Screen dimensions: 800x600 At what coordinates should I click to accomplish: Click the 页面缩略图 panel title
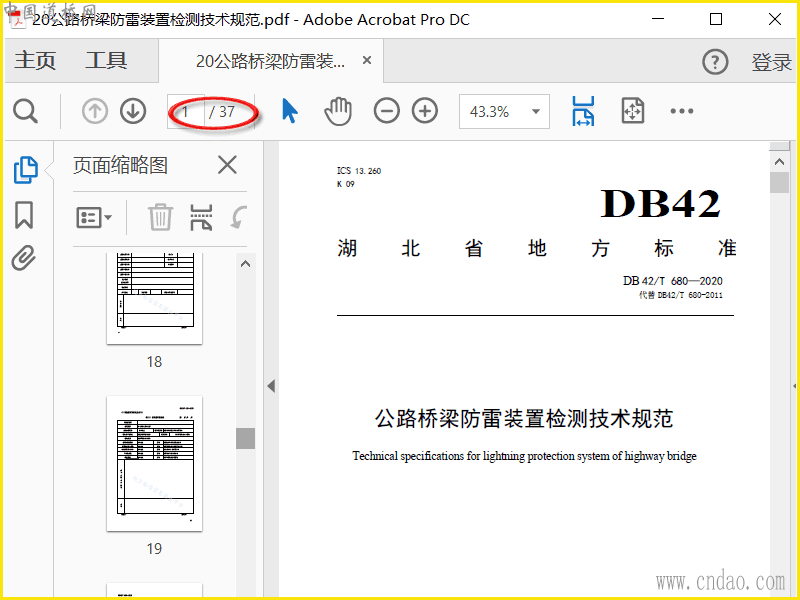point(120,165)
